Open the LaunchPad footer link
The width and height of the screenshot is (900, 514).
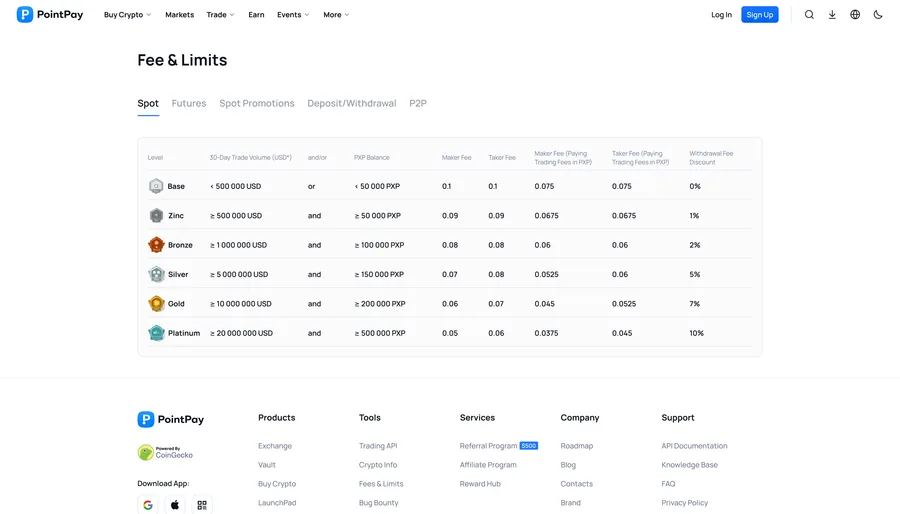277,503
